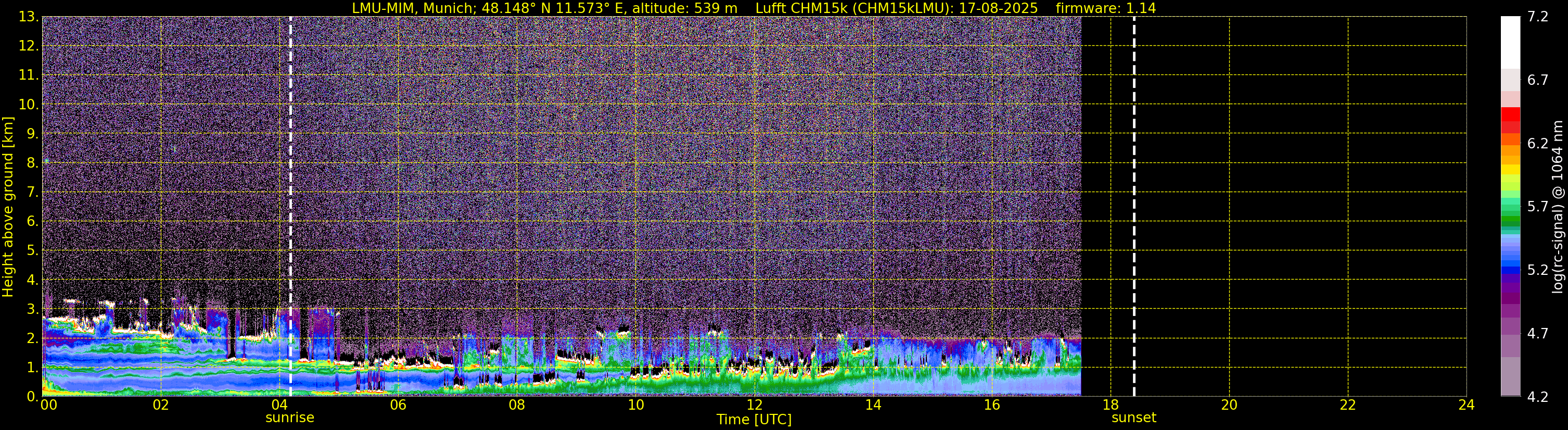Click the time axis tick label 20
The width and height of the screenshot is (1568, 430).
coord(1229,405)
